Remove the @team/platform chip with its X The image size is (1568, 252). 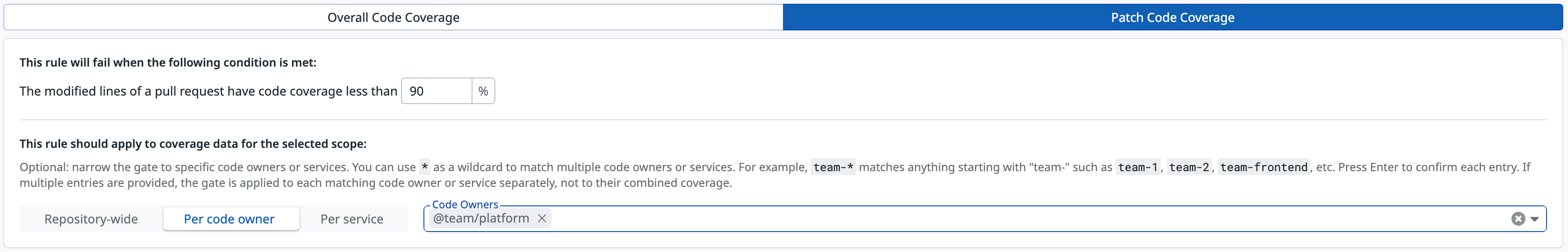(x=542, y=219)
